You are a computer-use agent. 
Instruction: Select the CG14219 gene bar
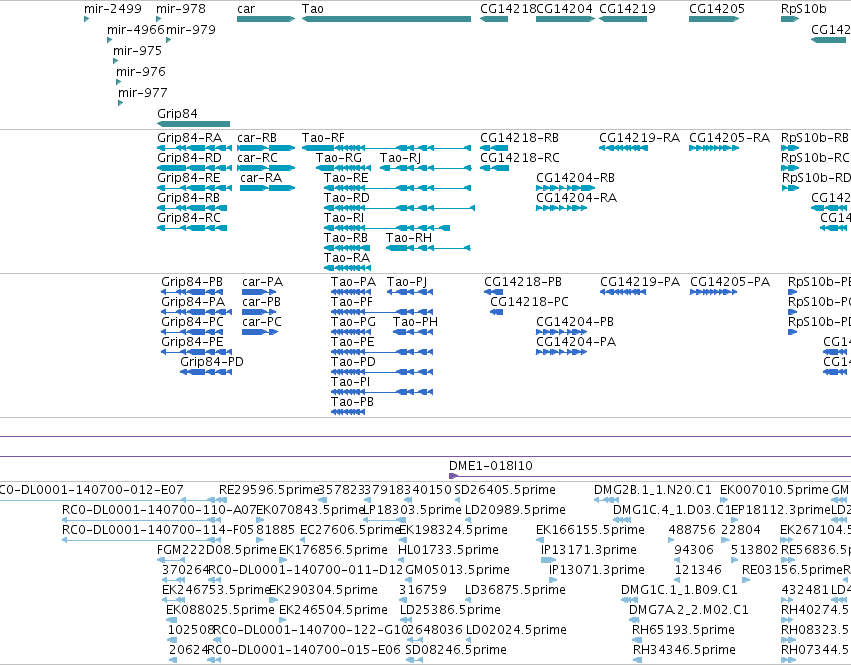[623, 19]
